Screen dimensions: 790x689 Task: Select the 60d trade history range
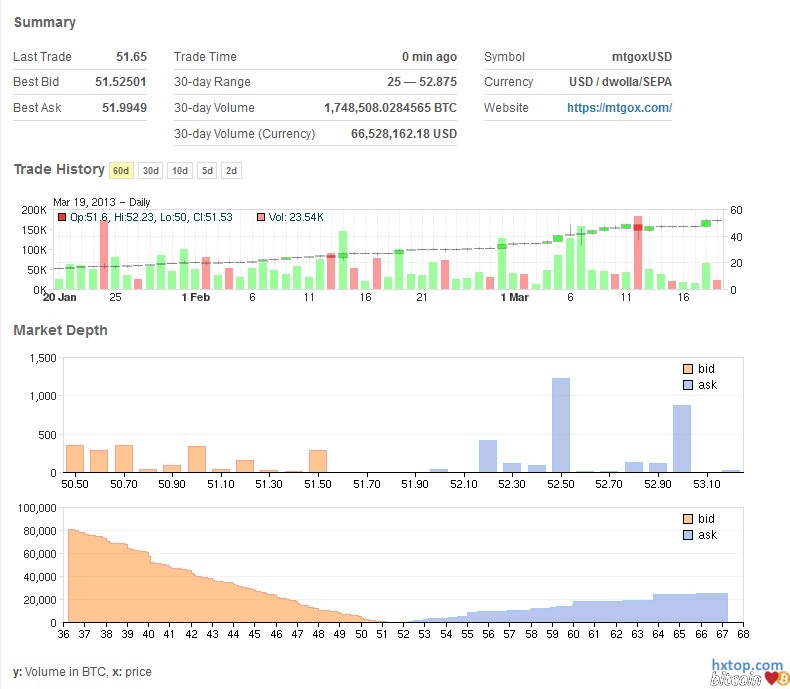coord(121,170)
